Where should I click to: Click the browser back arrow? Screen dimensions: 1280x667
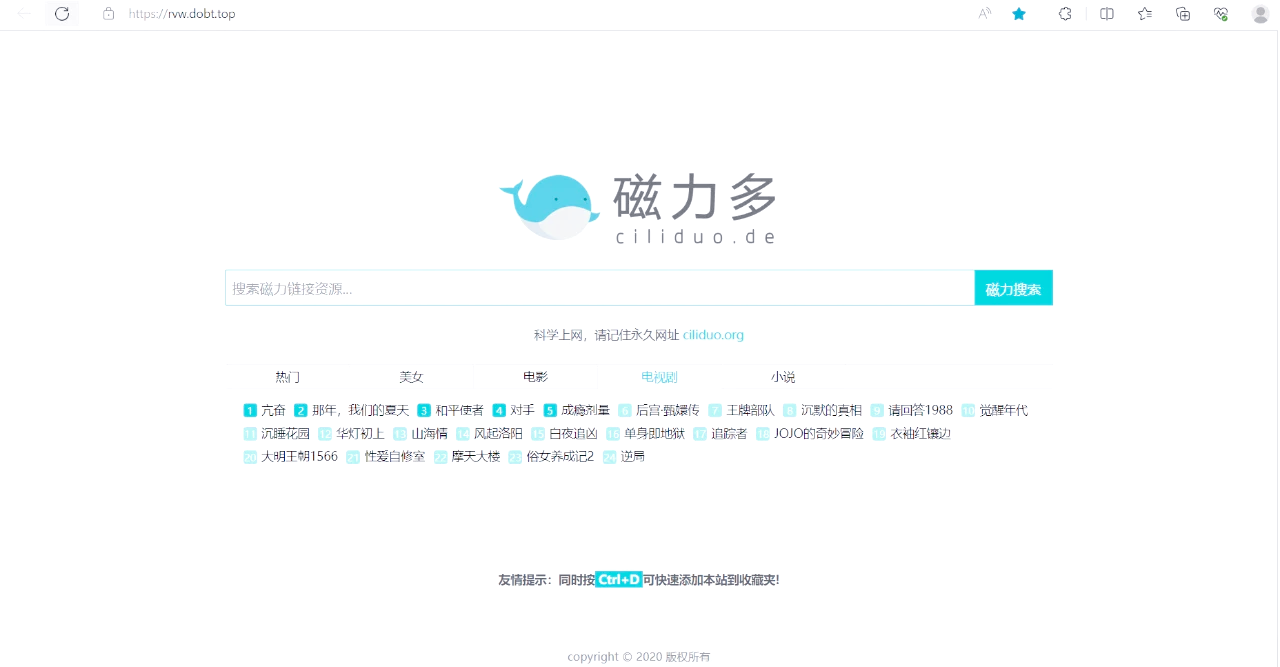[x=24, y=14]
